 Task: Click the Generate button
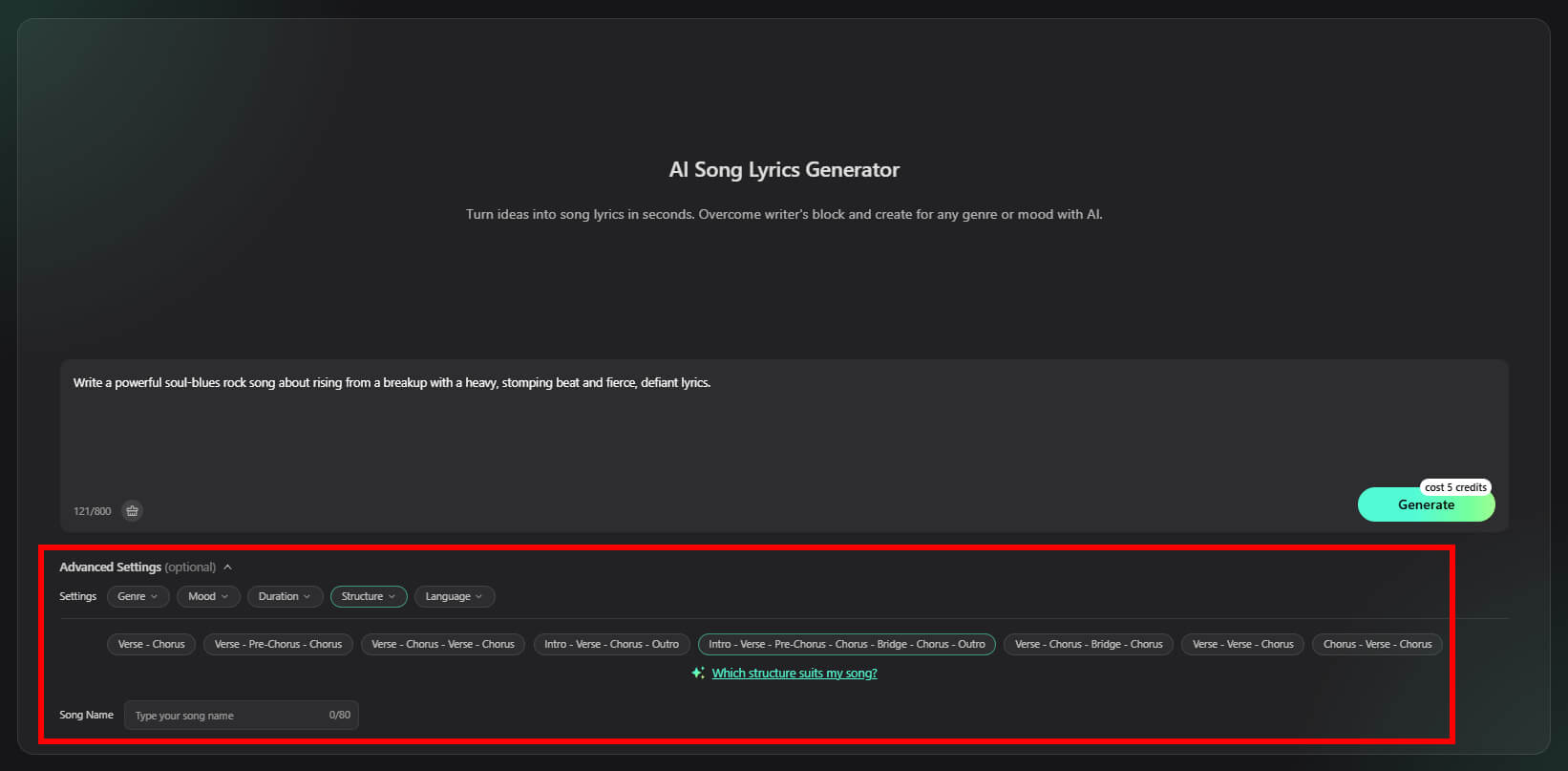[1426, 505]
